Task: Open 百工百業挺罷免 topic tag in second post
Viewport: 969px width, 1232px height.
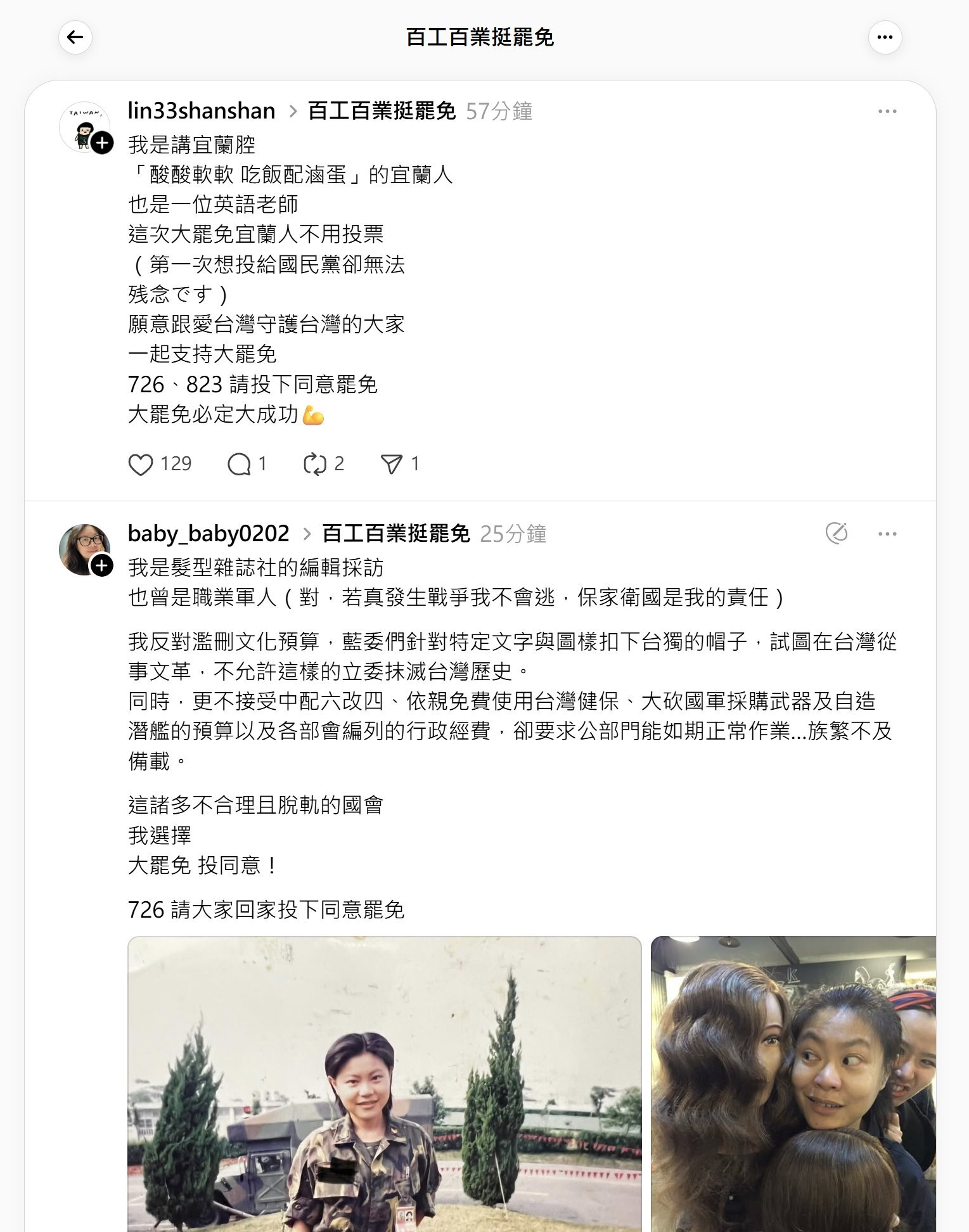Action: click(396, 534)
